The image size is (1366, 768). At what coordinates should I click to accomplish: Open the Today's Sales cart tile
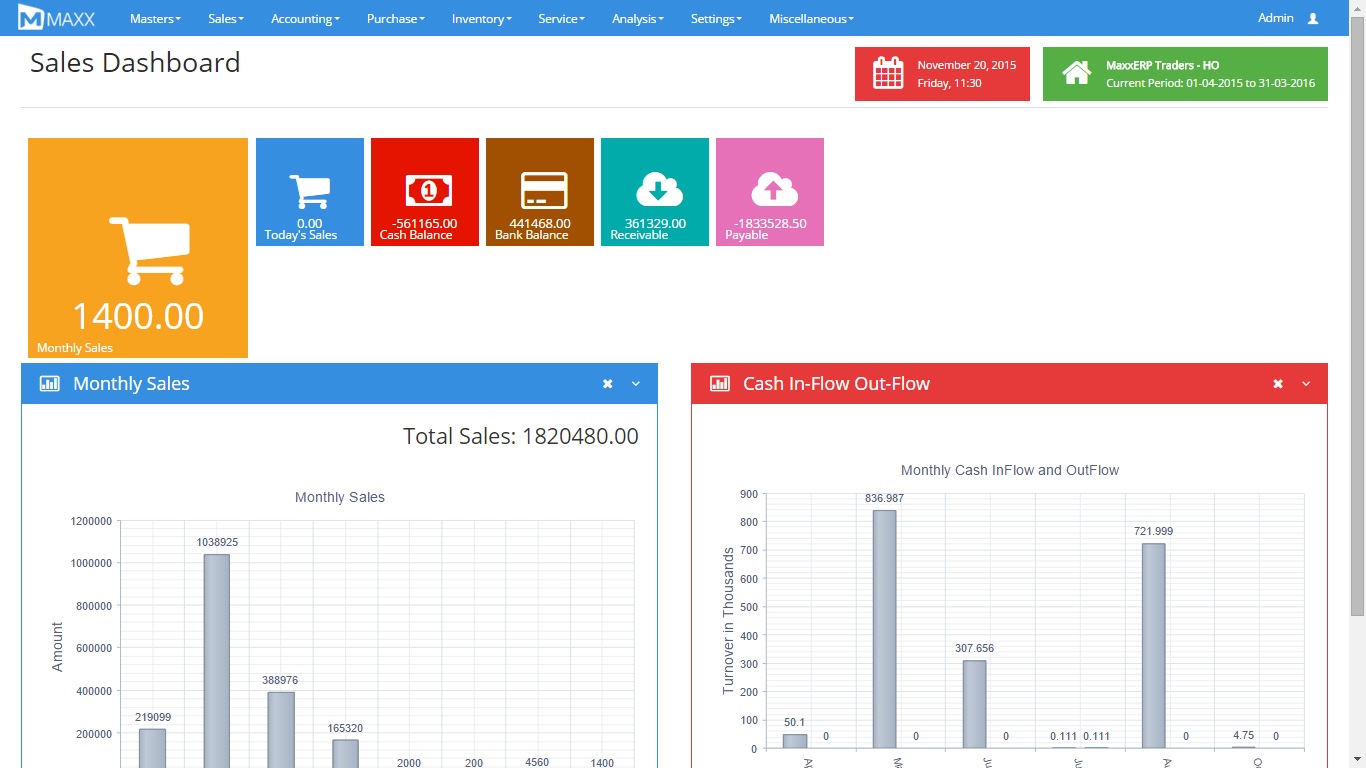pos(310,192)
